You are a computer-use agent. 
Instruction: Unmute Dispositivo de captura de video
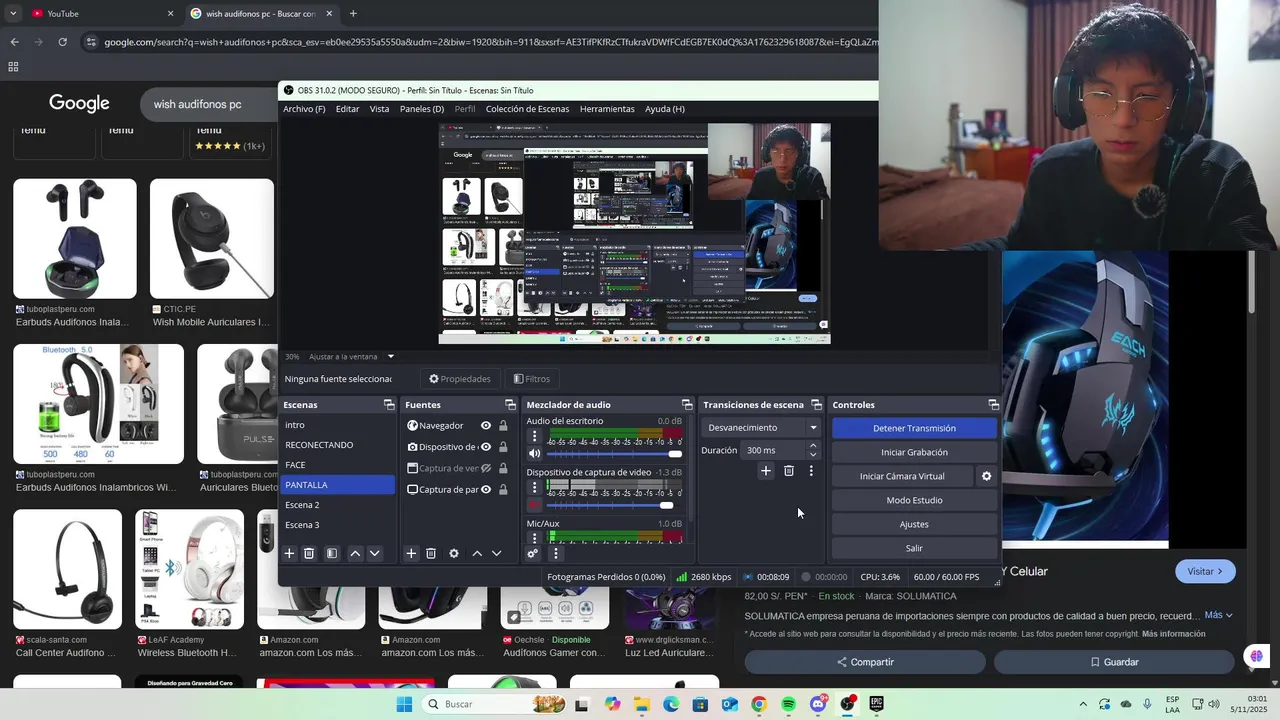534,504
